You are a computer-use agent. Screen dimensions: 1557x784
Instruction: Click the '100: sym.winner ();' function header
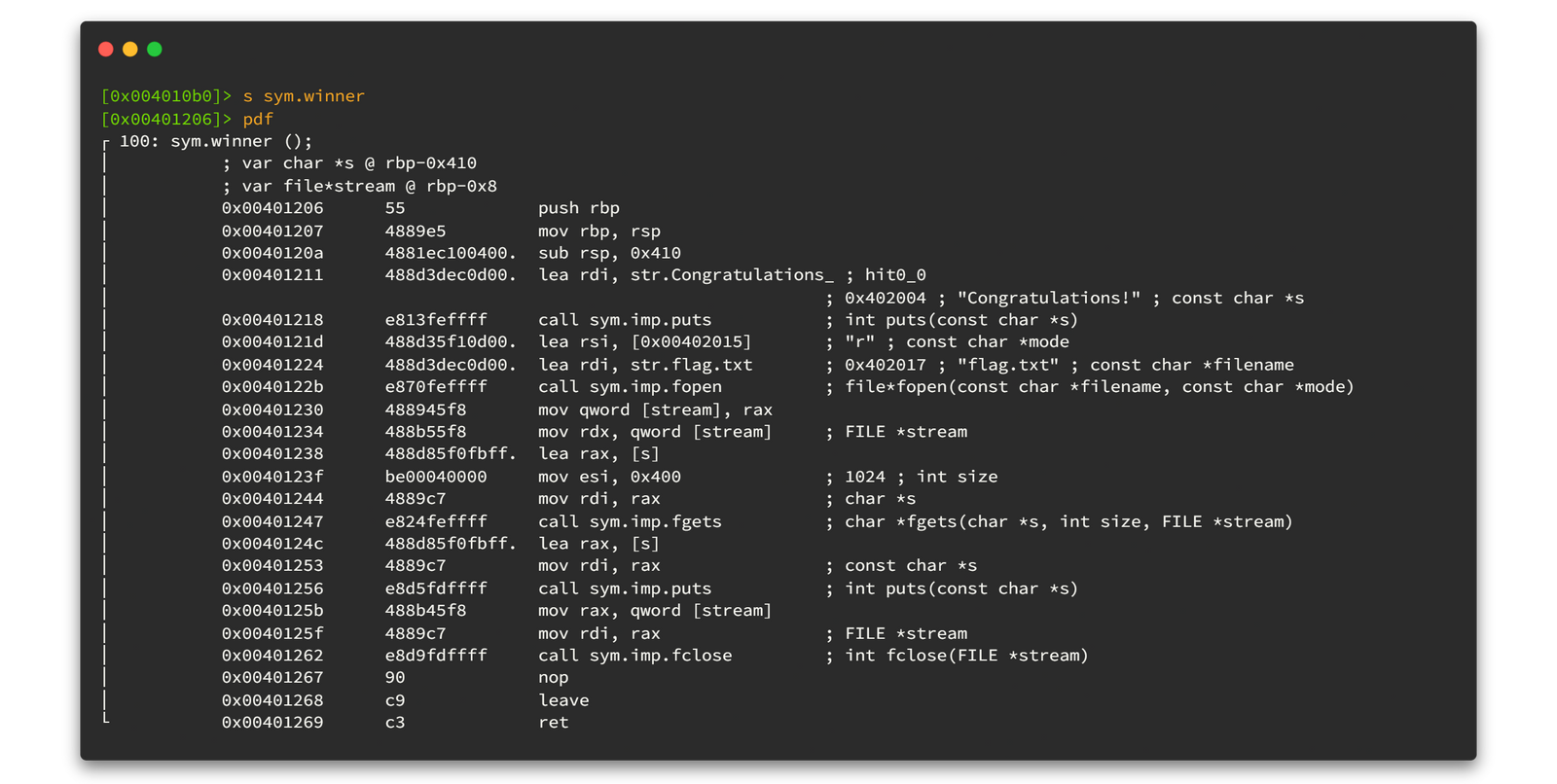pos(216,141)
